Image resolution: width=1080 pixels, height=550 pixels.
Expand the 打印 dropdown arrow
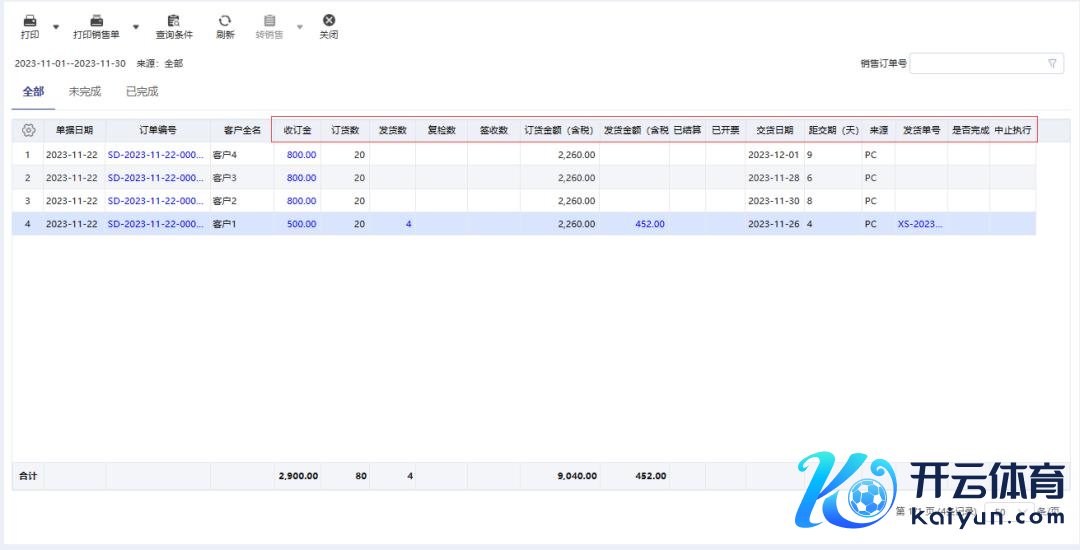coord(56,27)
